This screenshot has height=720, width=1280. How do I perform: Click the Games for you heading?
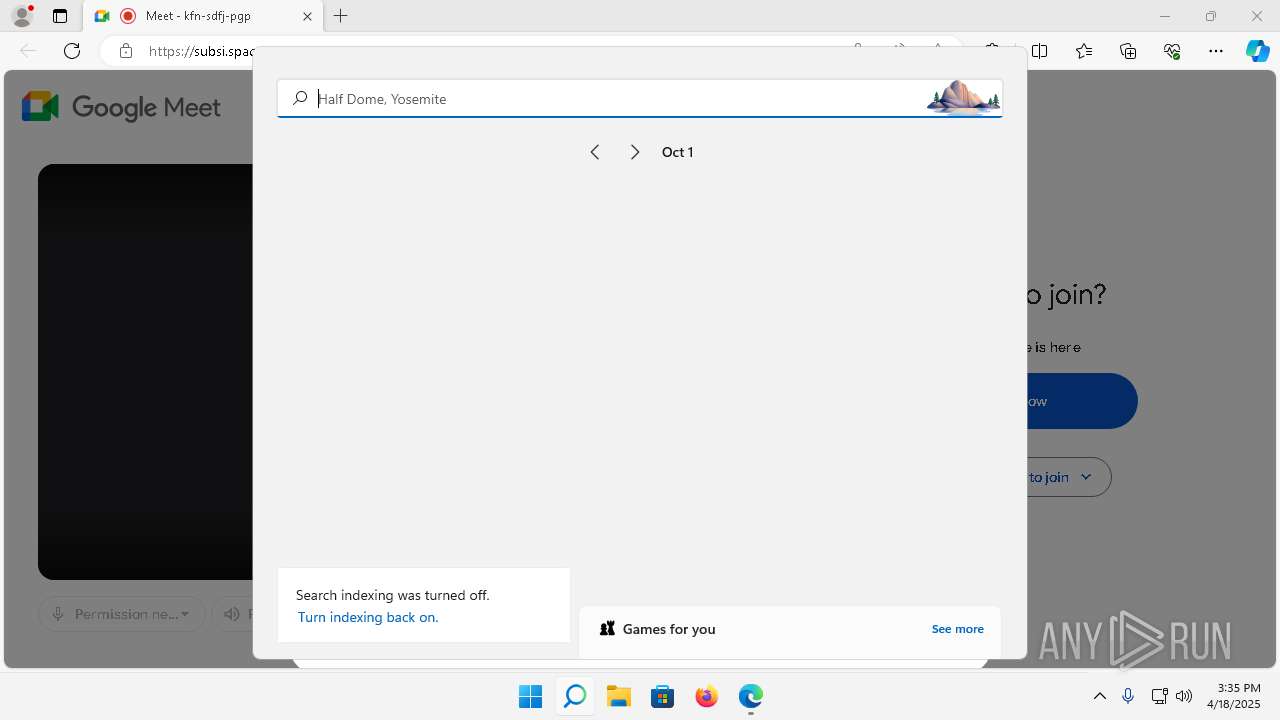(x=669, y=629)
